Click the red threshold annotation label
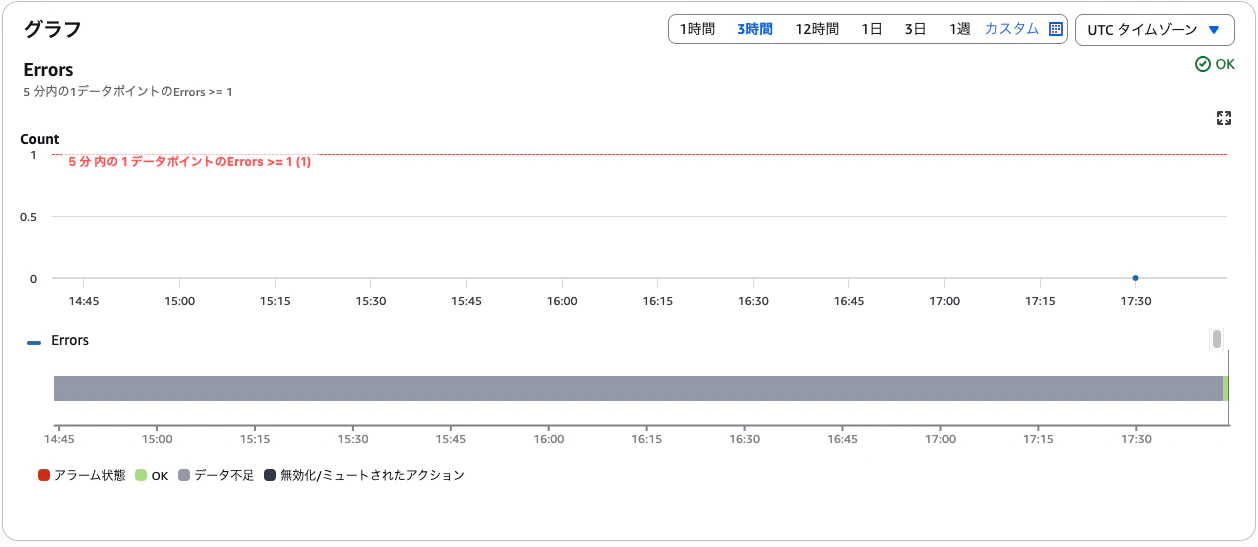 189,161
